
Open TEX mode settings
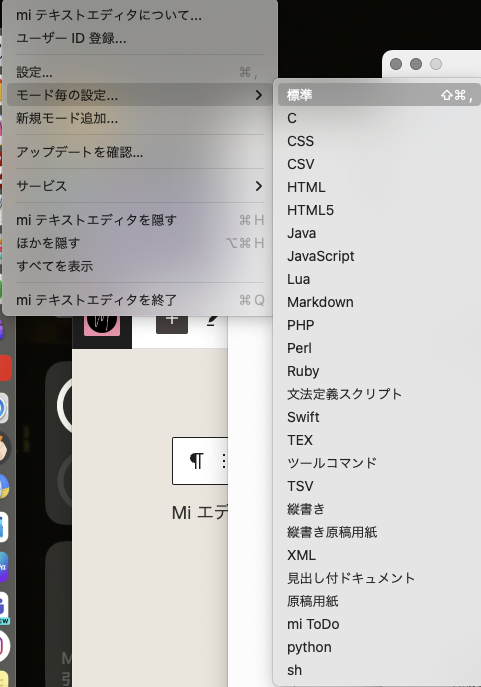point(379,440)
